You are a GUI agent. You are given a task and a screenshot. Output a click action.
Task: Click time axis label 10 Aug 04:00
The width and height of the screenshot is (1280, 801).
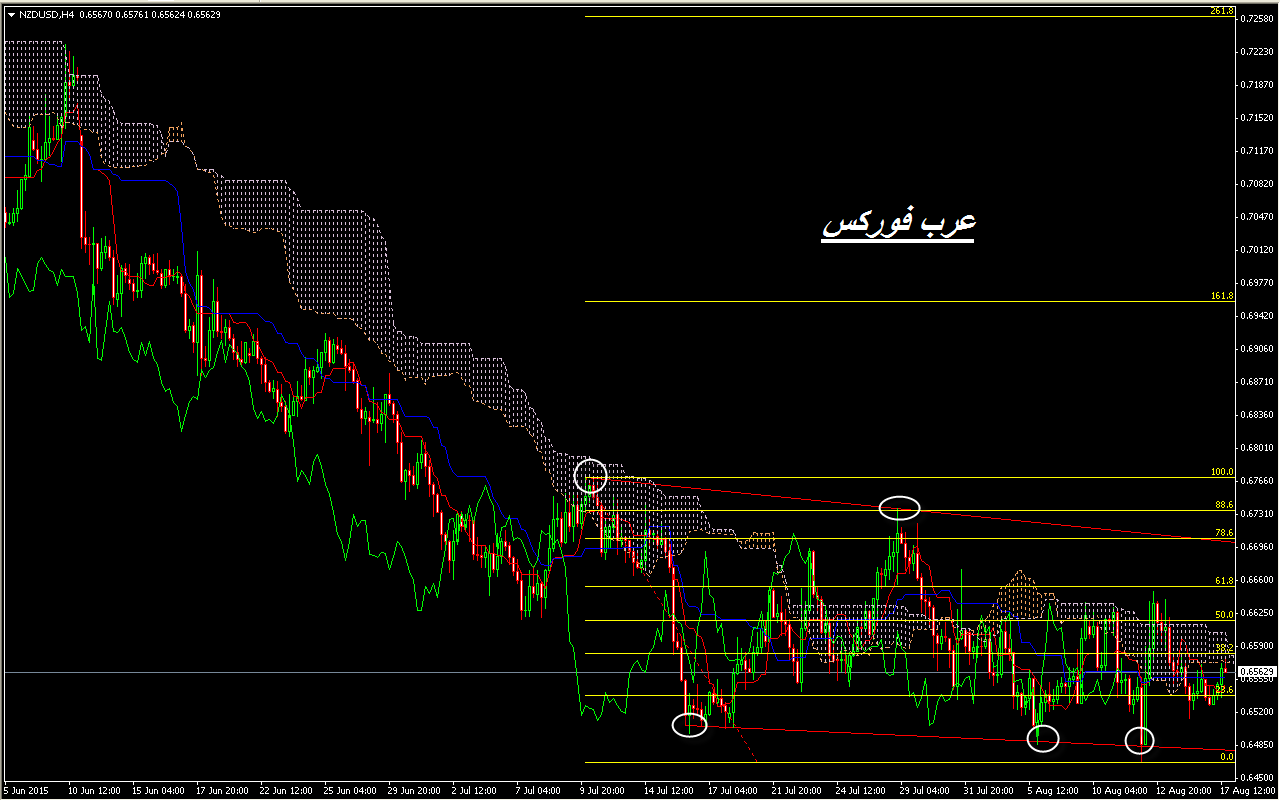point(1118,791)
